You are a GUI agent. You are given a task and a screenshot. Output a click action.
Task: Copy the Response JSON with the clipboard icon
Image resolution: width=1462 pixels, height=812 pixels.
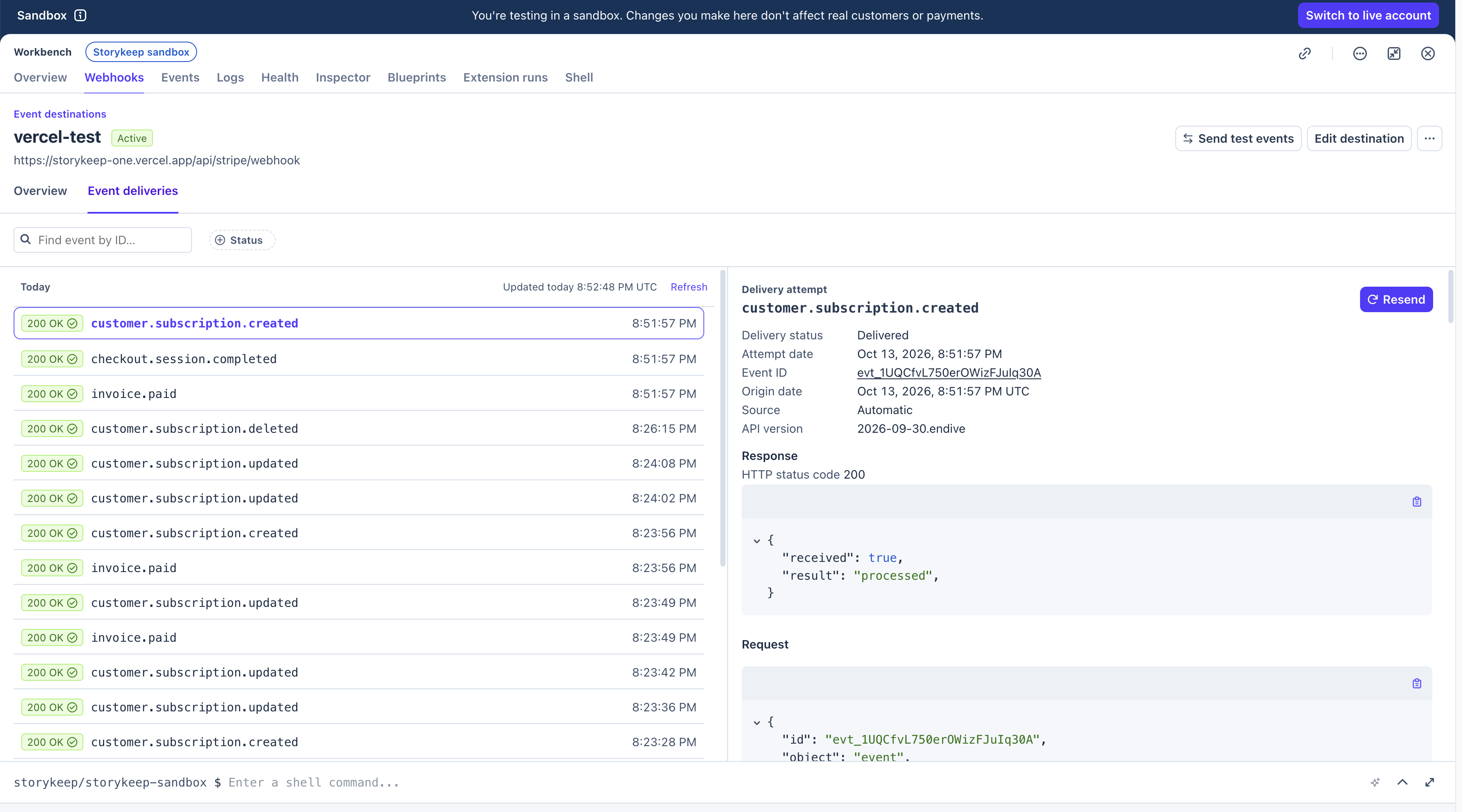tap(1417, 502)
